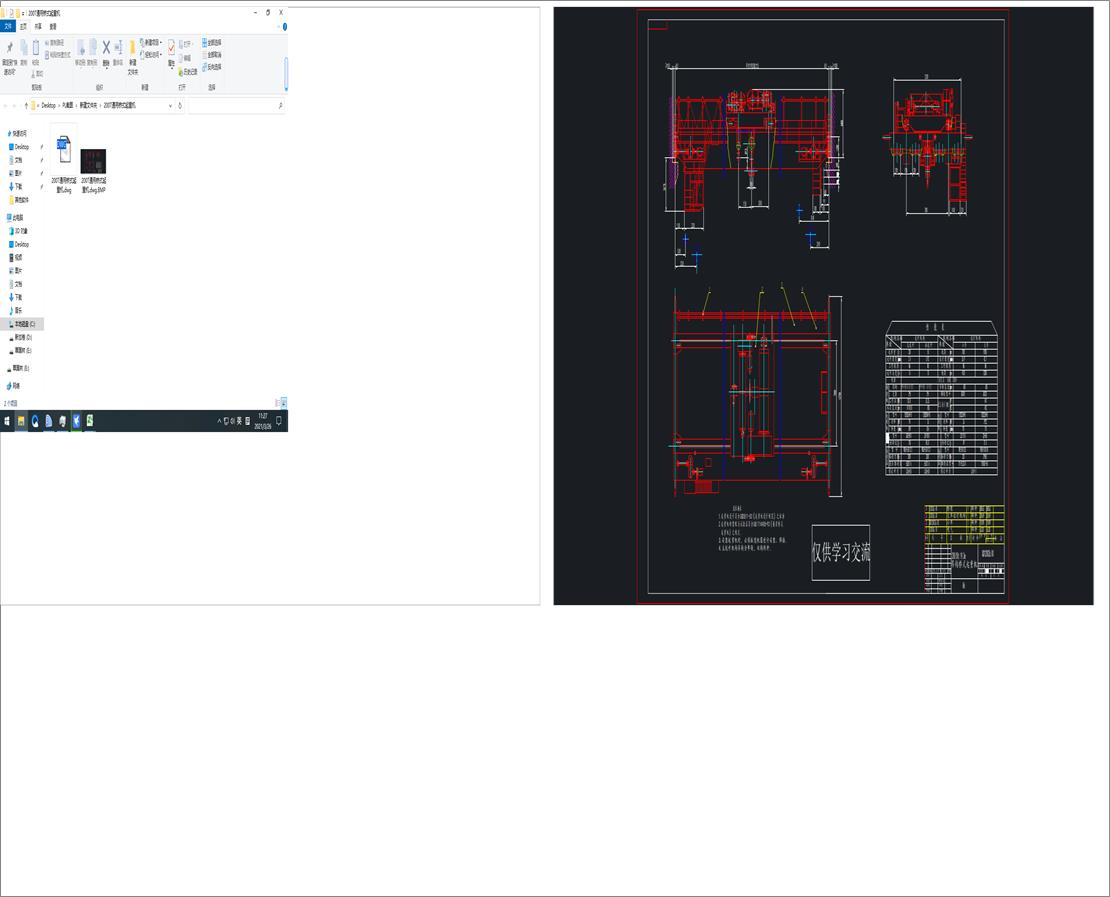Open the Properties icon on the ribbon
1110x897 pixels.
click(170, 48)
